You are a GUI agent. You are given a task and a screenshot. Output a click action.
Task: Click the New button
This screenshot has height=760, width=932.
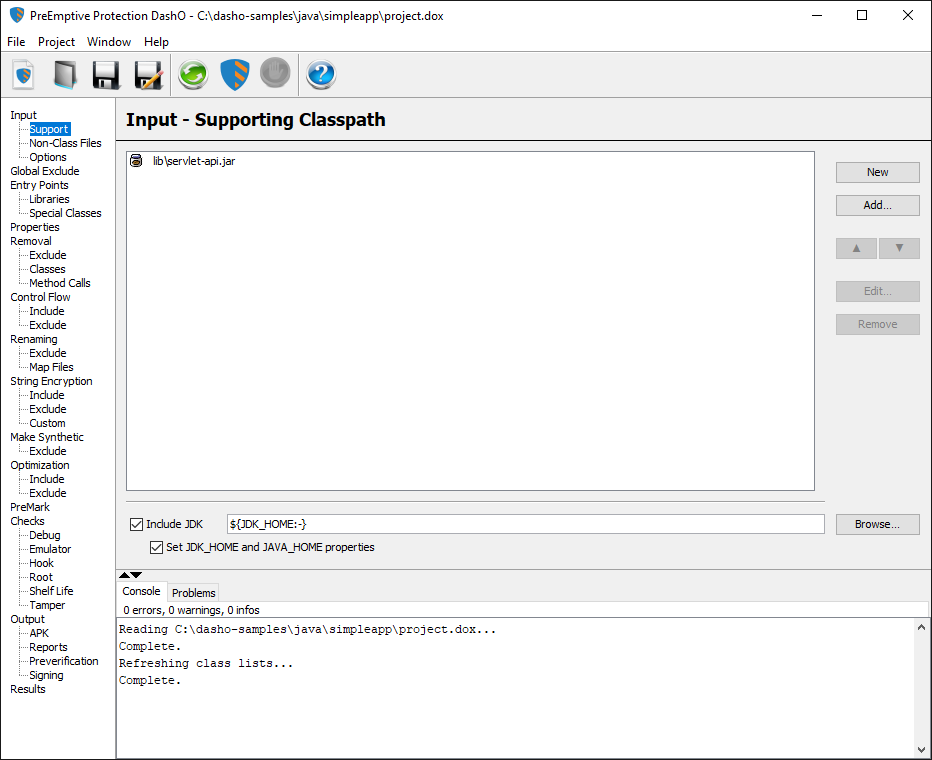point(877,172)
